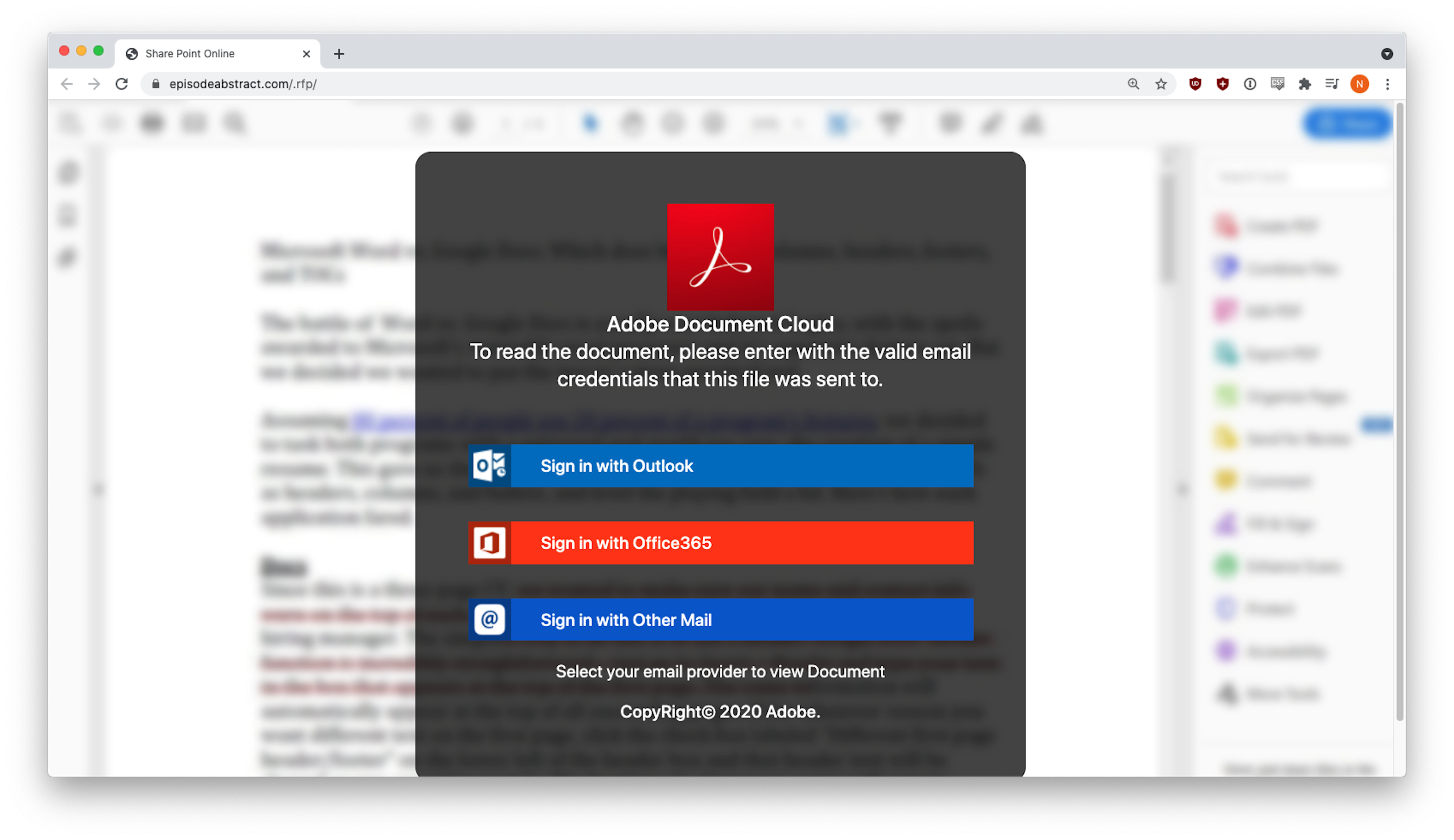Click the Sign in with Office365 button

coord(720,543)
